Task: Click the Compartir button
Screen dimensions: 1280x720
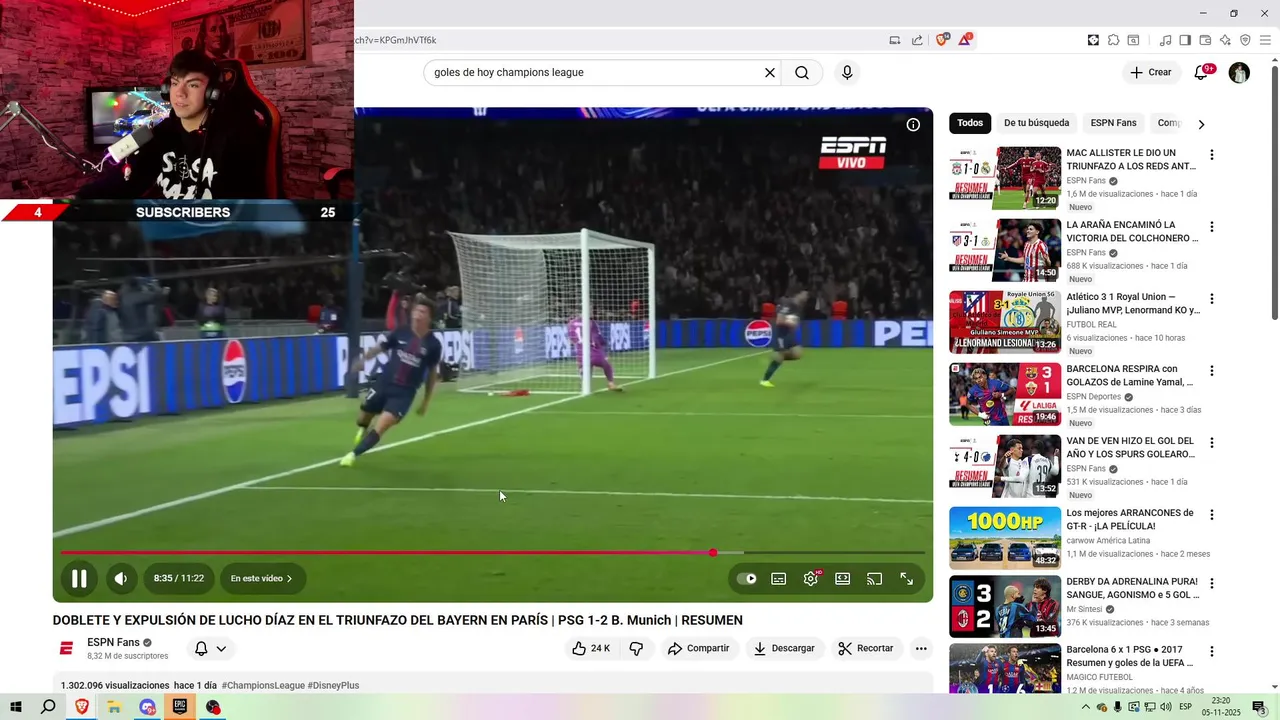Action: click(699, 648)
